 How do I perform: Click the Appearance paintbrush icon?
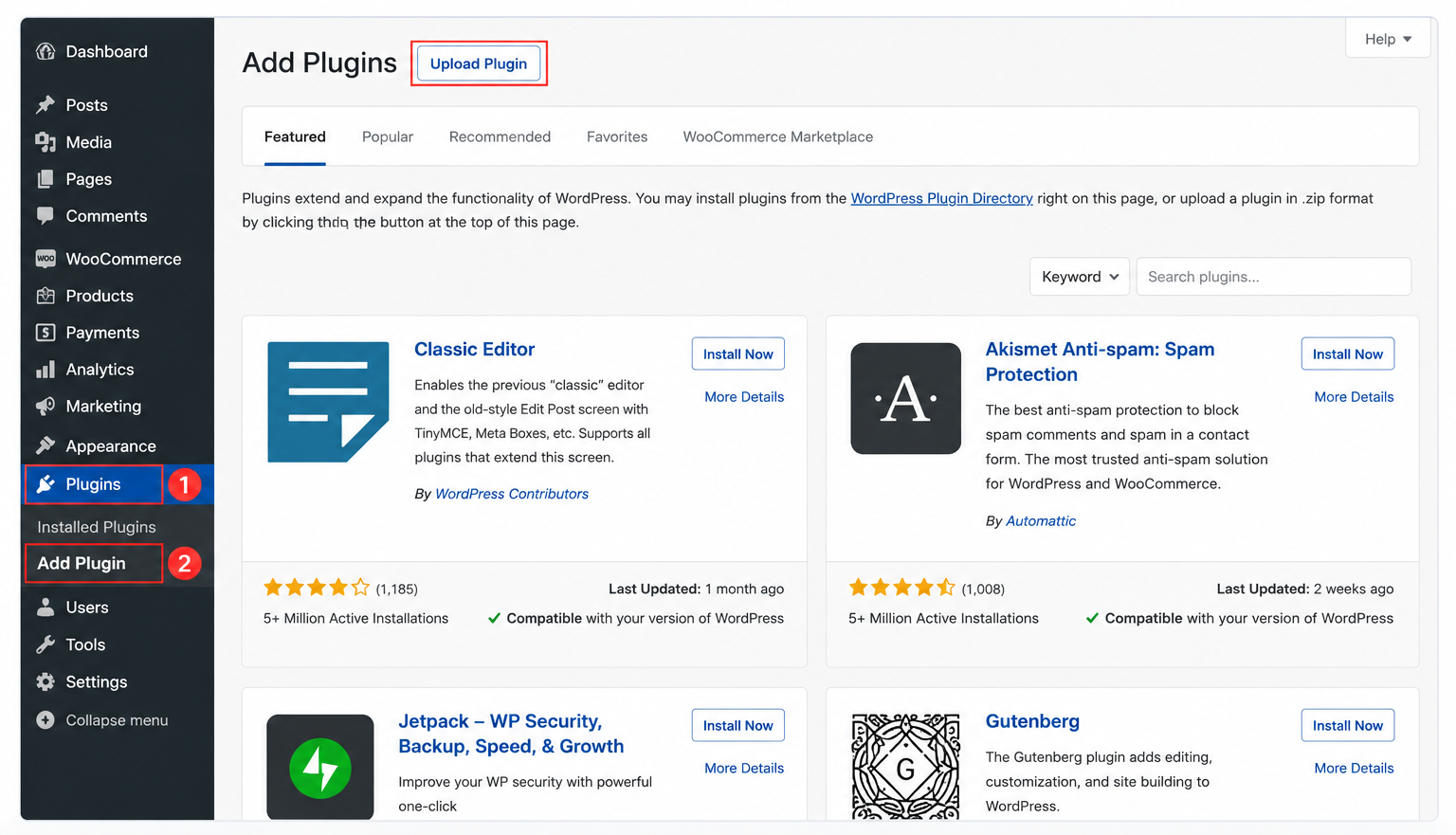[x=45, y=445]
